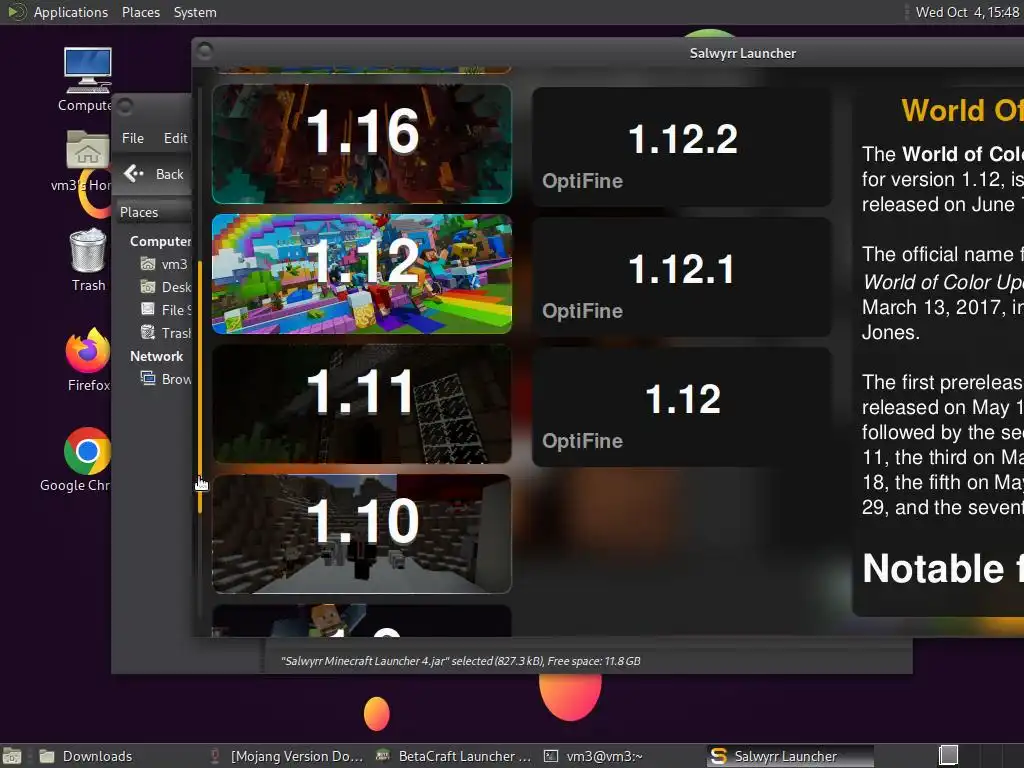The height and width of the screenshot is (768, 1024).
Task: Choose the 1.12.2 OptiFine option
Action: click(682, 147)
